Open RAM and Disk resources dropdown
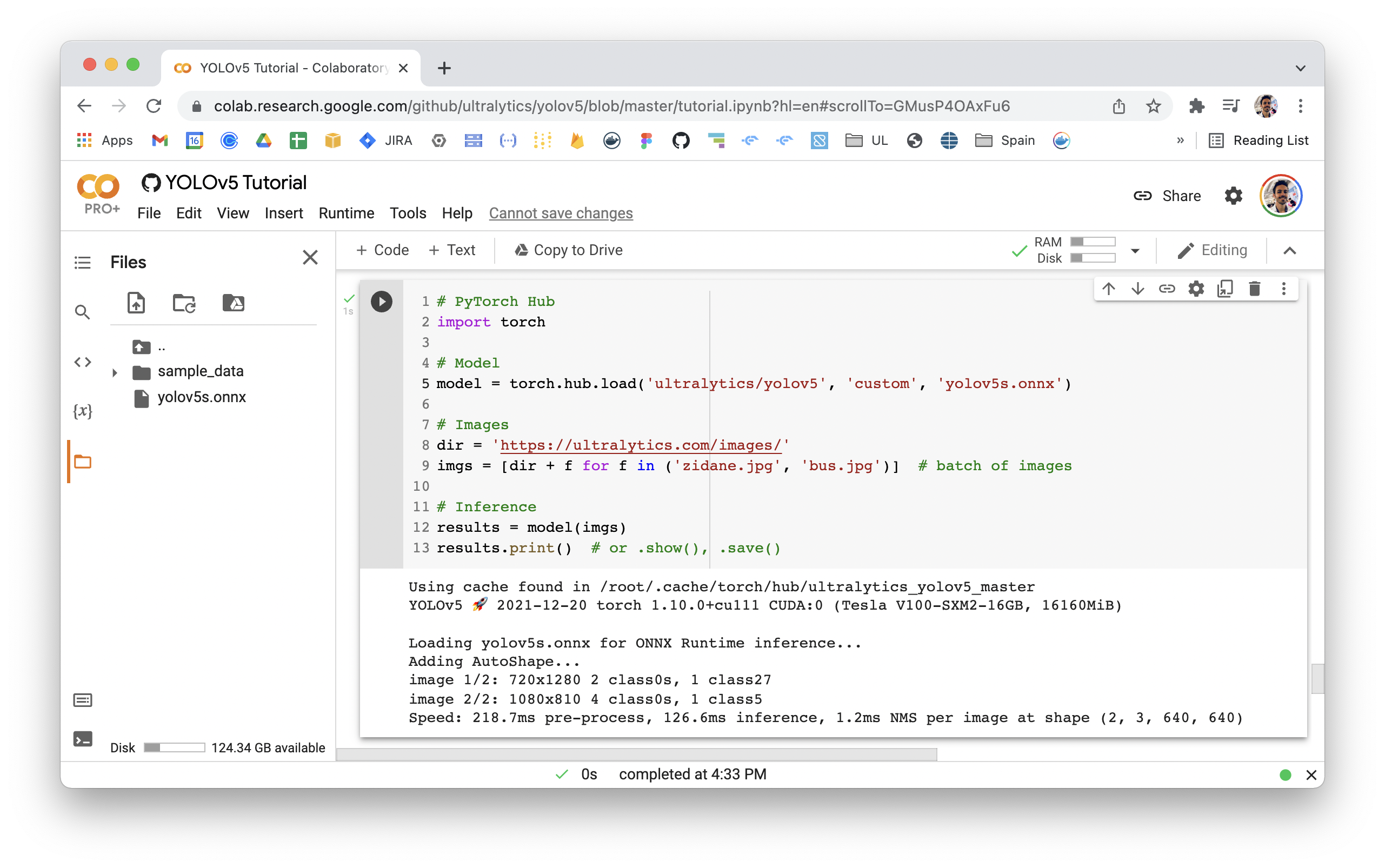This screenshot has width=1385, height=868. (x=1135, y=251)
